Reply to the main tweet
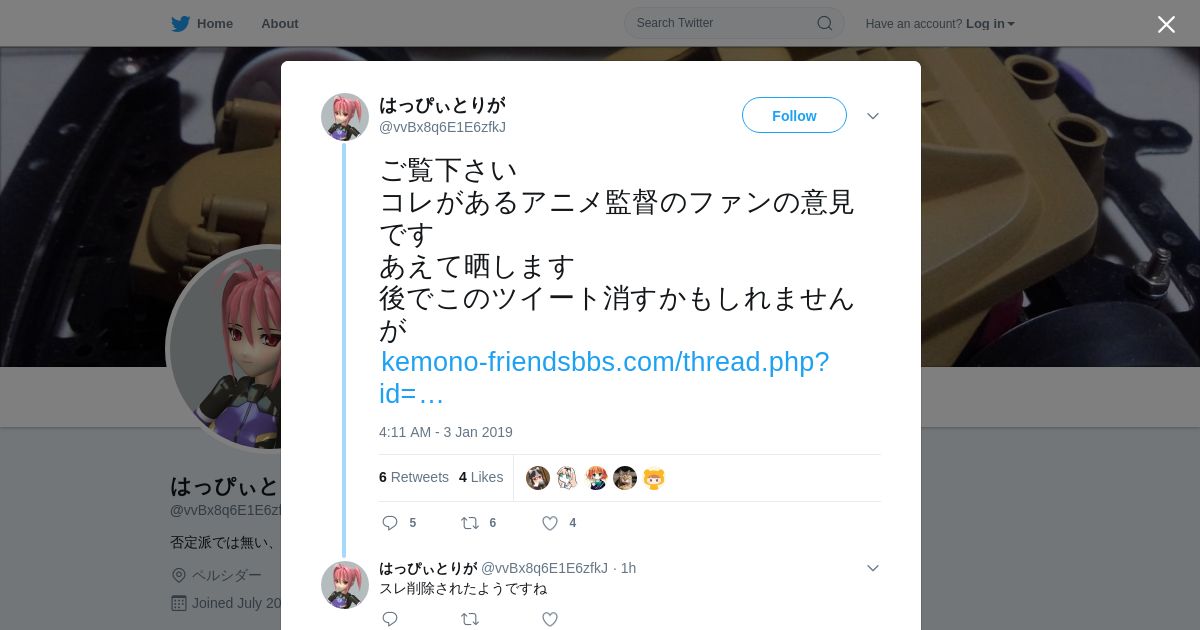The height and width of the screenshot is (630, 1200). pyautogui.click(x=390, y=523)
